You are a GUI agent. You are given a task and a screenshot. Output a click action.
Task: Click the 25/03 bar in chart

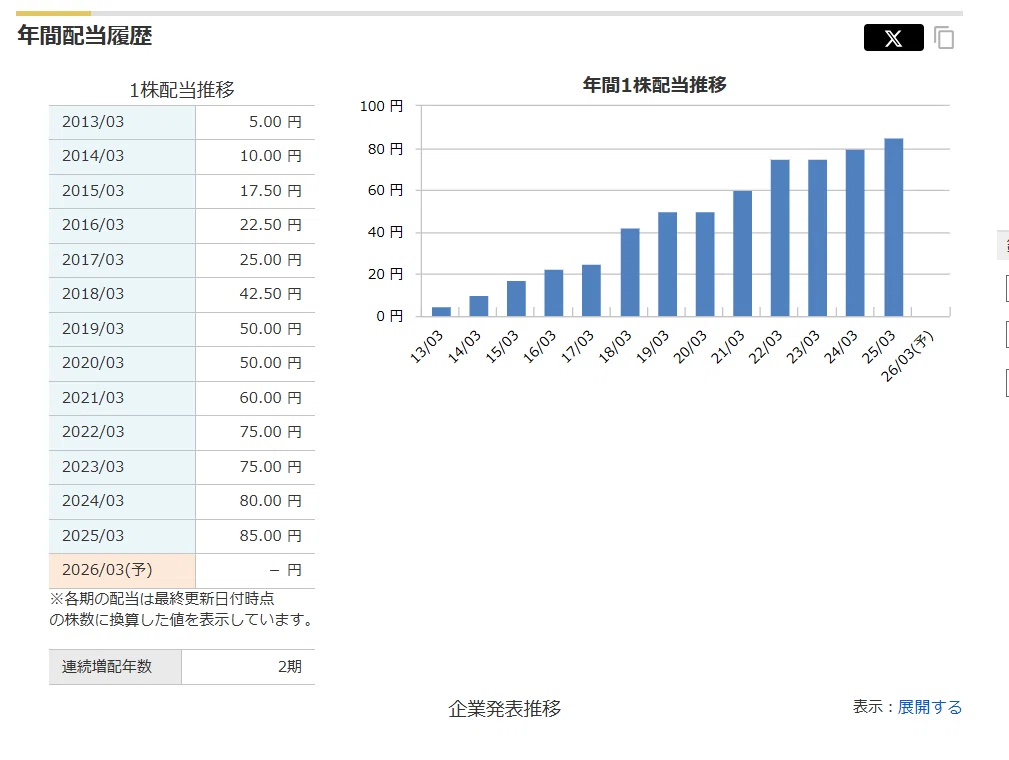tap(894, 227)
